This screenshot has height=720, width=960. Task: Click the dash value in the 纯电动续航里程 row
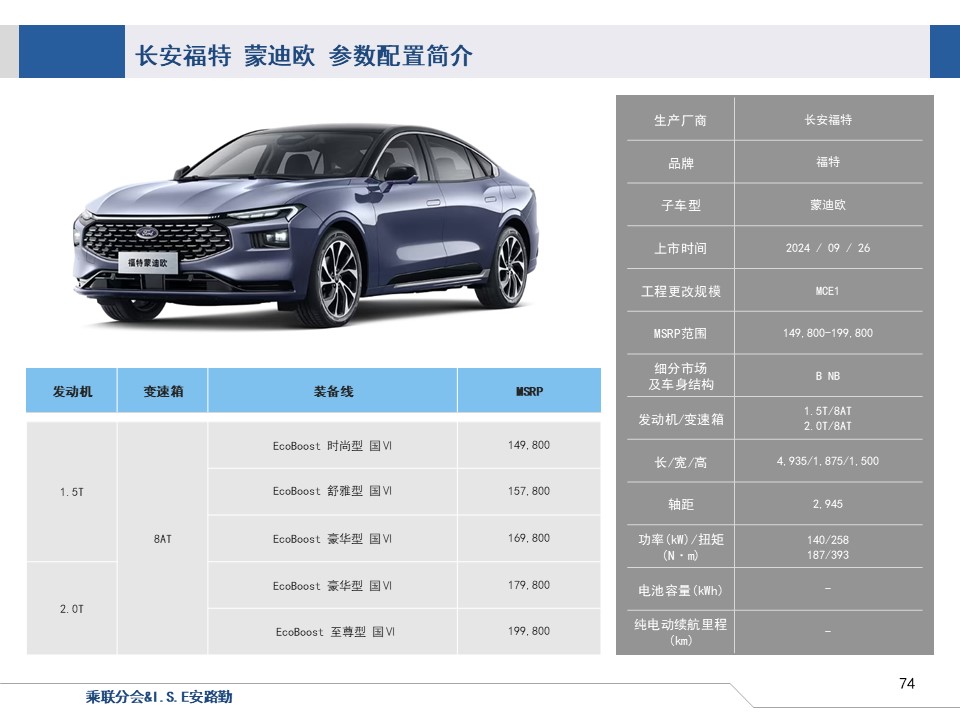click(x=828, y=631)
